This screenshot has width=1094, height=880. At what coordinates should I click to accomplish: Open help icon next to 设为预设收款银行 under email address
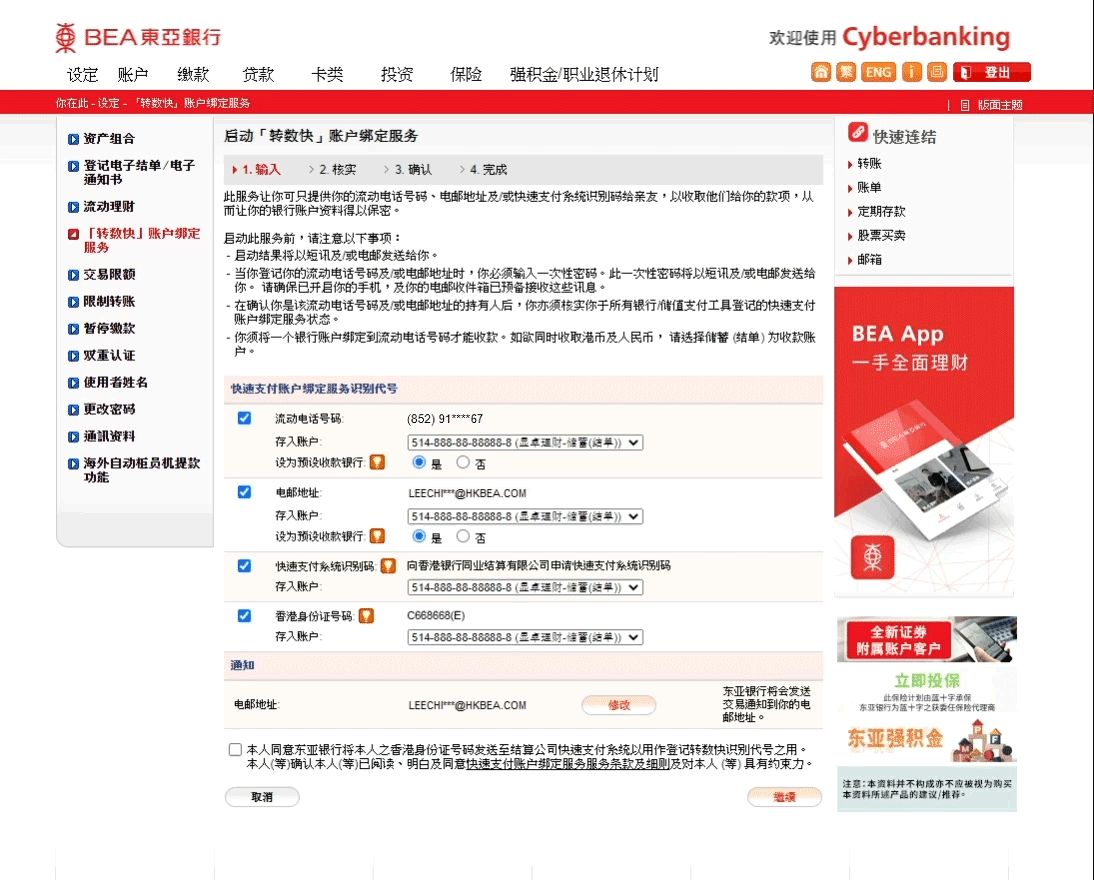pyautogui.click(x=377, y=536)
